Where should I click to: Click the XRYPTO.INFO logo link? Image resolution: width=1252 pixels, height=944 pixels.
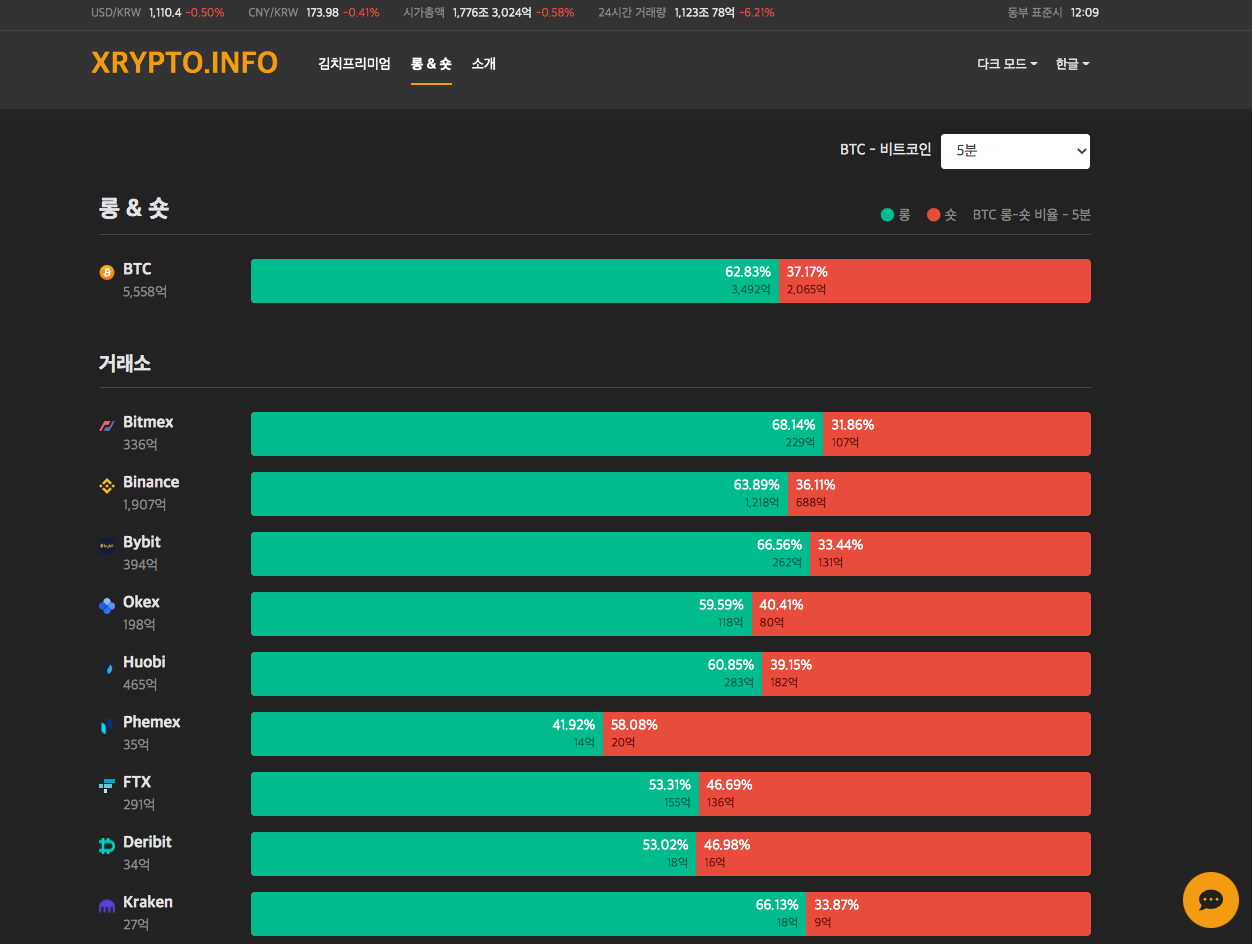pyautogui.click(x=185, y=63)
